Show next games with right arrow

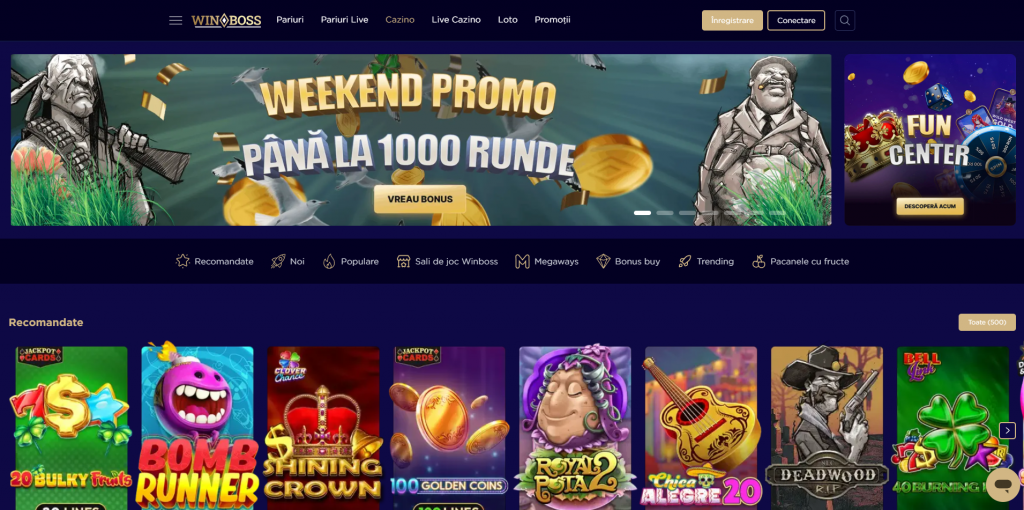pos(1008,430)
